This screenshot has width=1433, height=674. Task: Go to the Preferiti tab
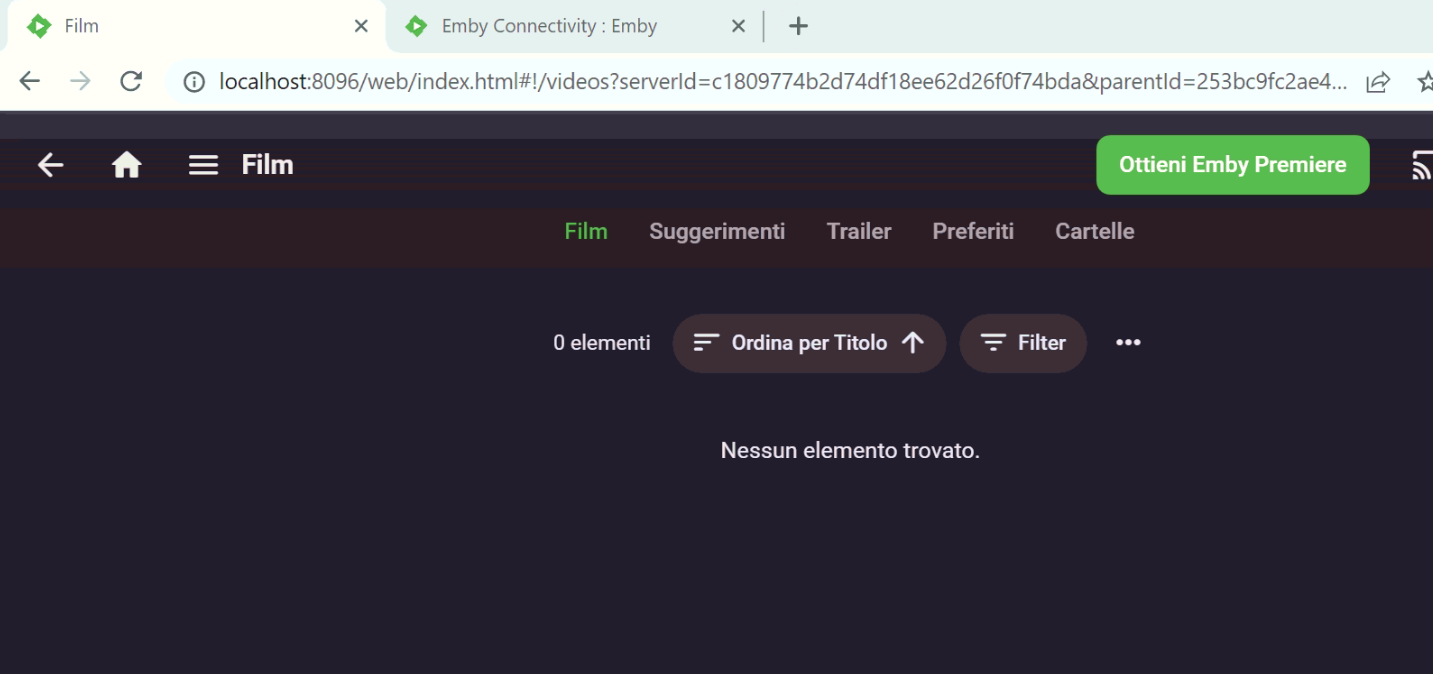[x=973, y=232]
